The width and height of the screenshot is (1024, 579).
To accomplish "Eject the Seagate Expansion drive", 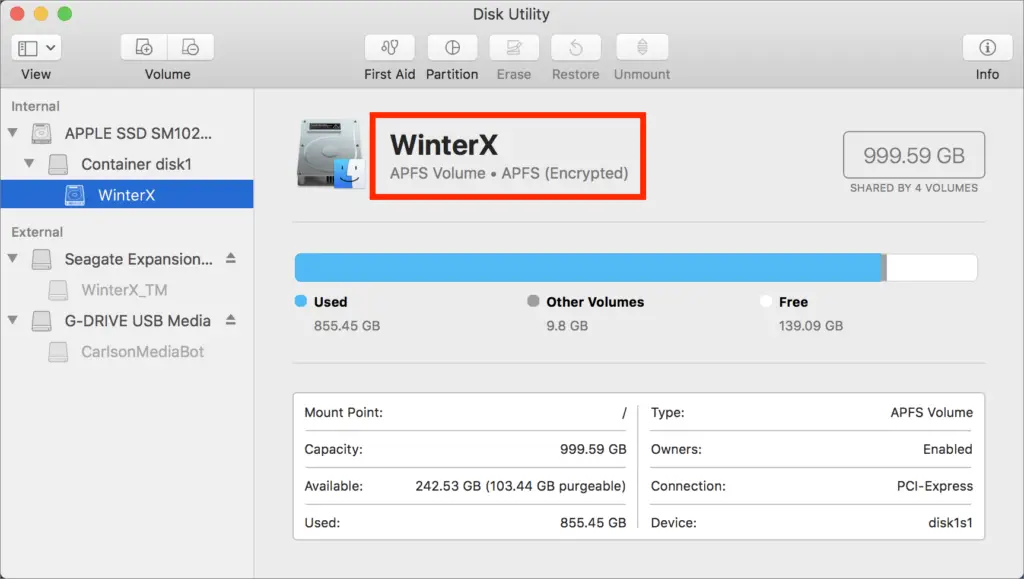I will click(x=228, y=260).
